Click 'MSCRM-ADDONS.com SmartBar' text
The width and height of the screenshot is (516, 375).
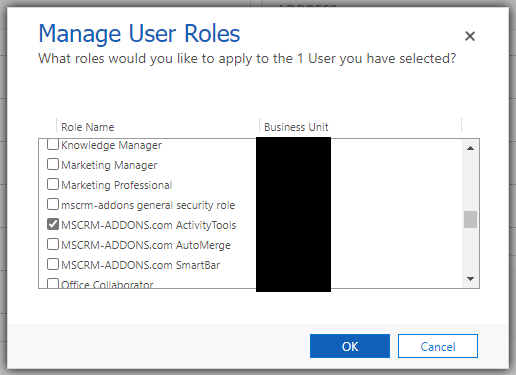[x=141, y=265]
